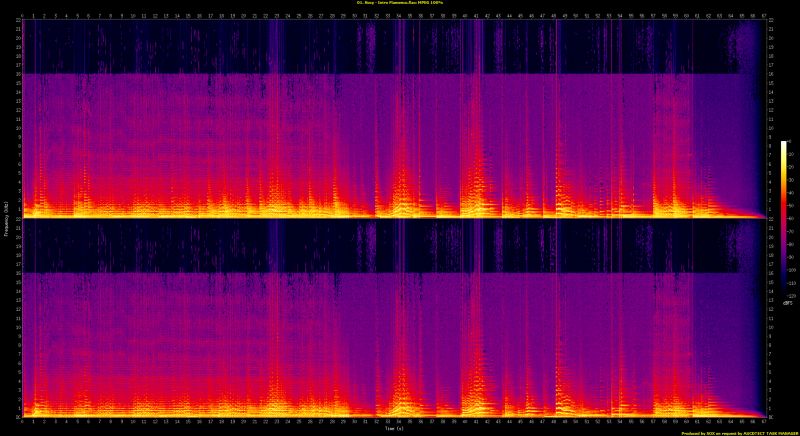Image resolution: width=800 pixels, height=436 pixels.
Task: Click the 23 second marker on top axis
Action: [x=276, y=17]
